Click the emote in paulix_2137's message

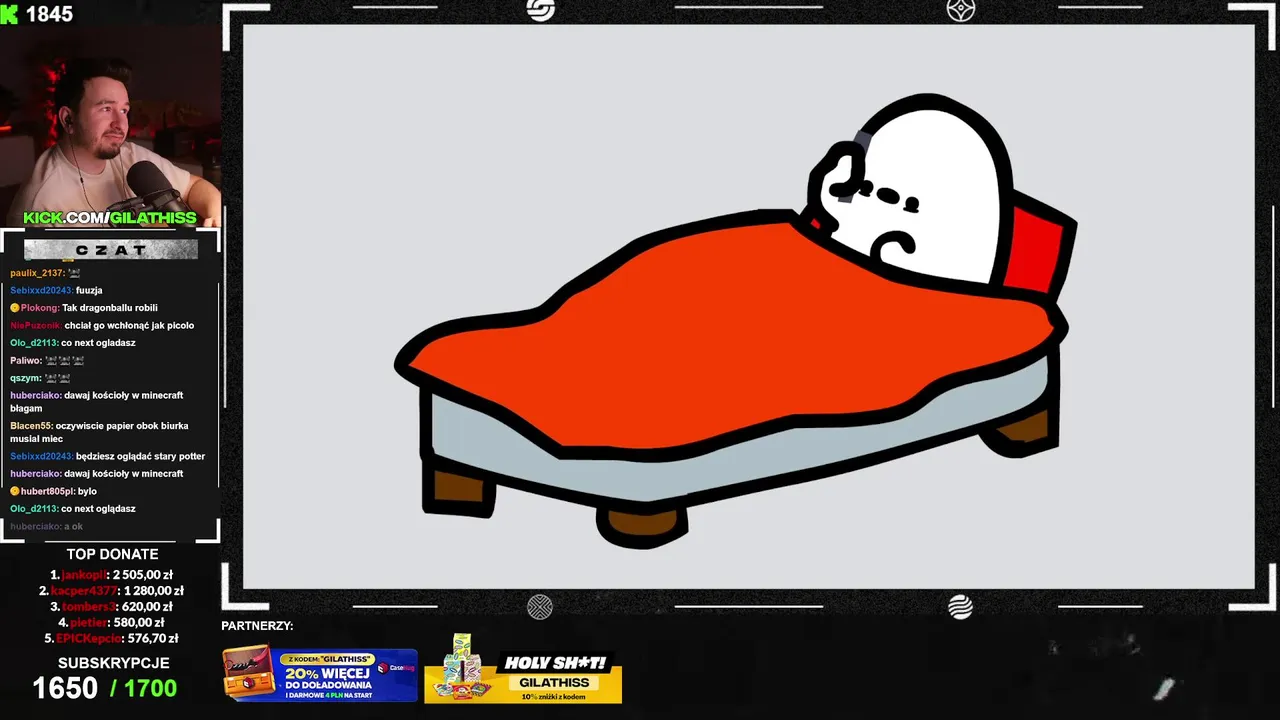click(x=74, y=273)
